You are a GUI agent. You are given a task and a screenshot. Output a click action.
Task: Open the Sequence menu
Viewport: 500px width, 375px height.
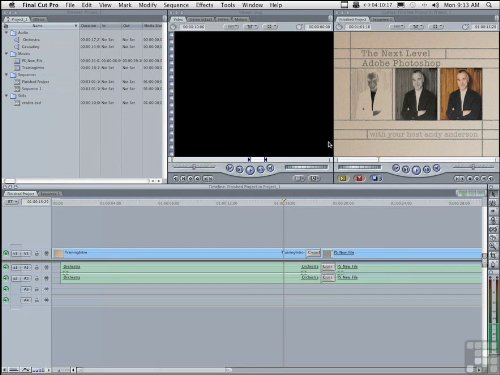point(176,5)
